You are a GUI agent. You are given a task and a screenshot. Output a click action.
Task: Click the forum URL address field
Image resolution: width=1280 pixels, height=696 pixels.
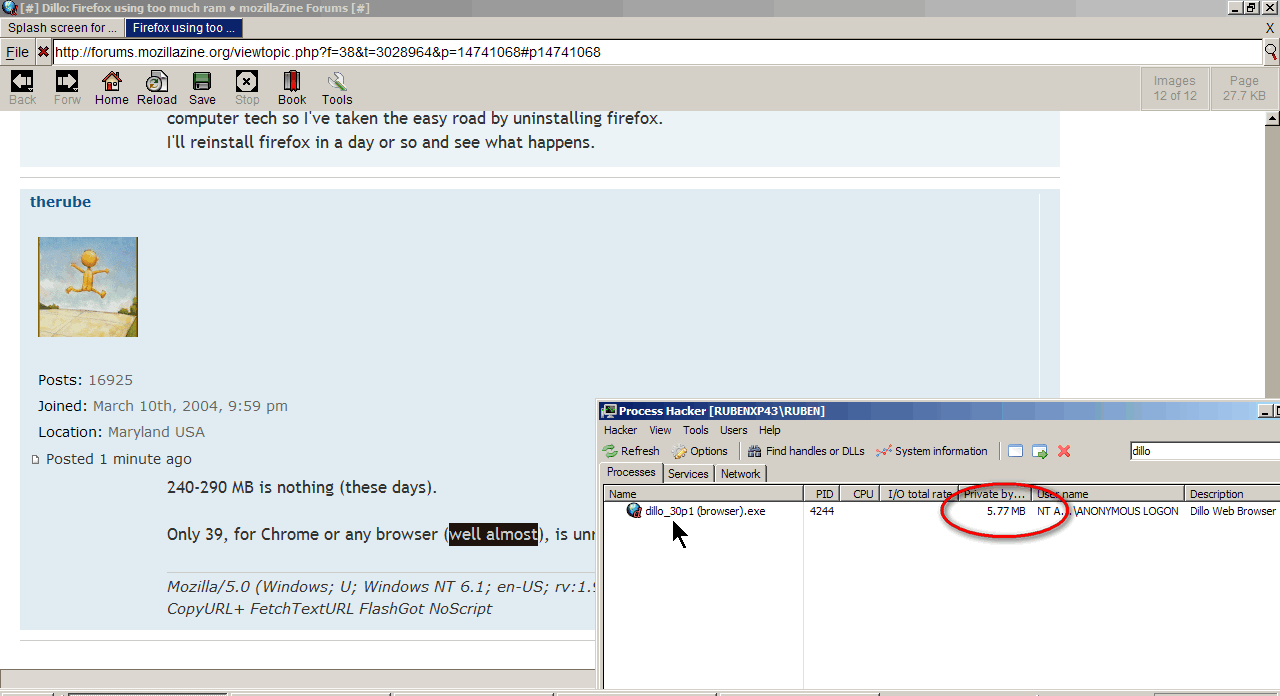click(x=658, y=52)
